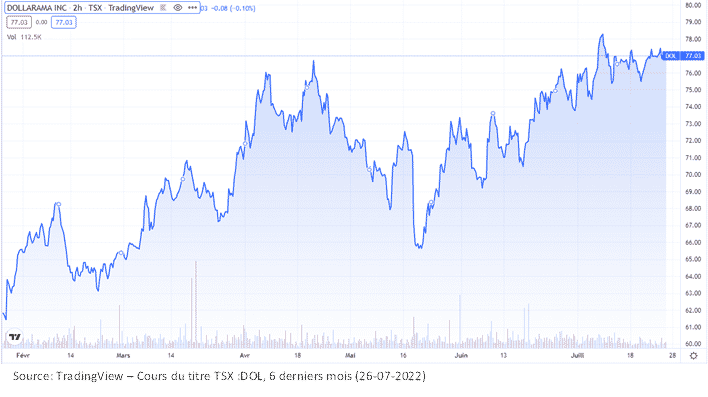Select the Vol 112.5K volume indicator legend
Image resolution: width=708 pixels, height=397 pixels.
(24, 37)
